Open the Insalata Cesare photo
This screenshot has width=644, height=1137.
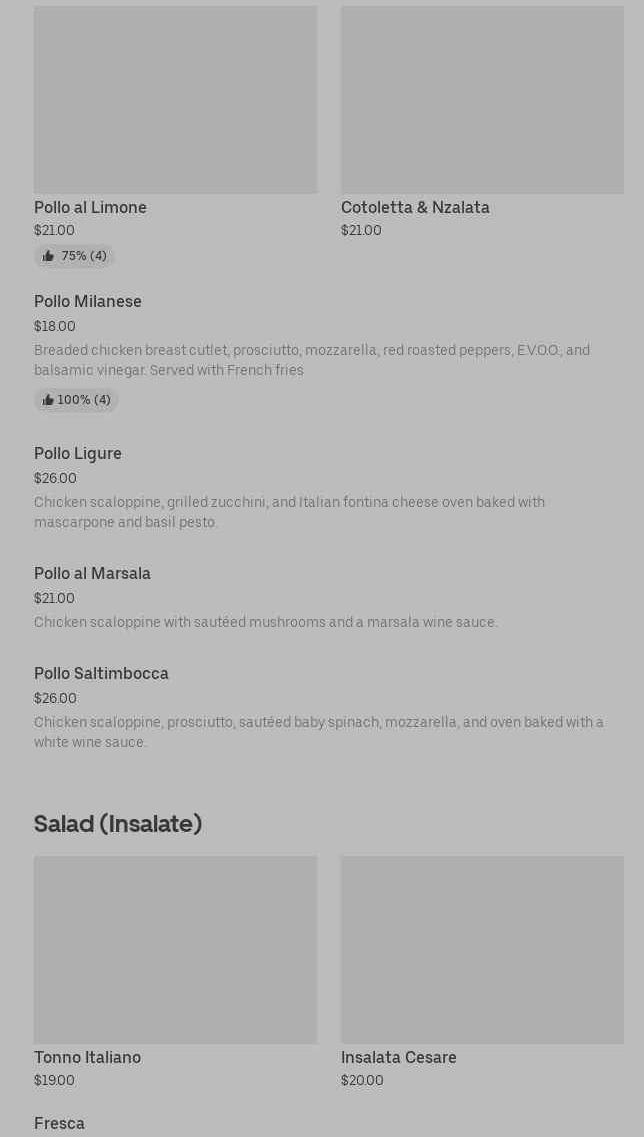point(482,949)
